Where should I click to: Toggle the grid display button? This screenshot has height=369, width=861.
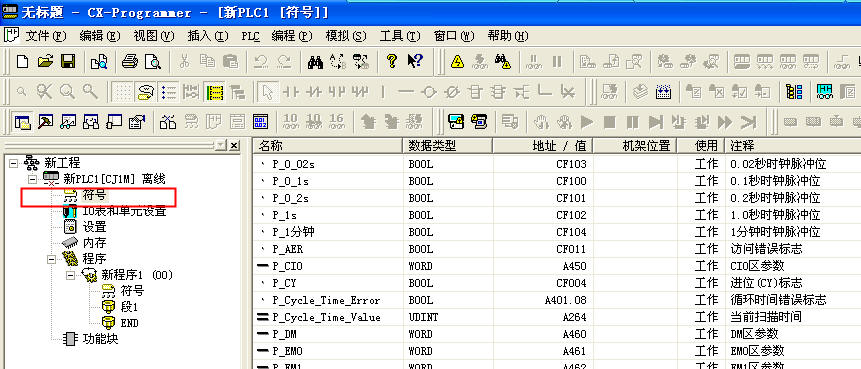(122, 92)
